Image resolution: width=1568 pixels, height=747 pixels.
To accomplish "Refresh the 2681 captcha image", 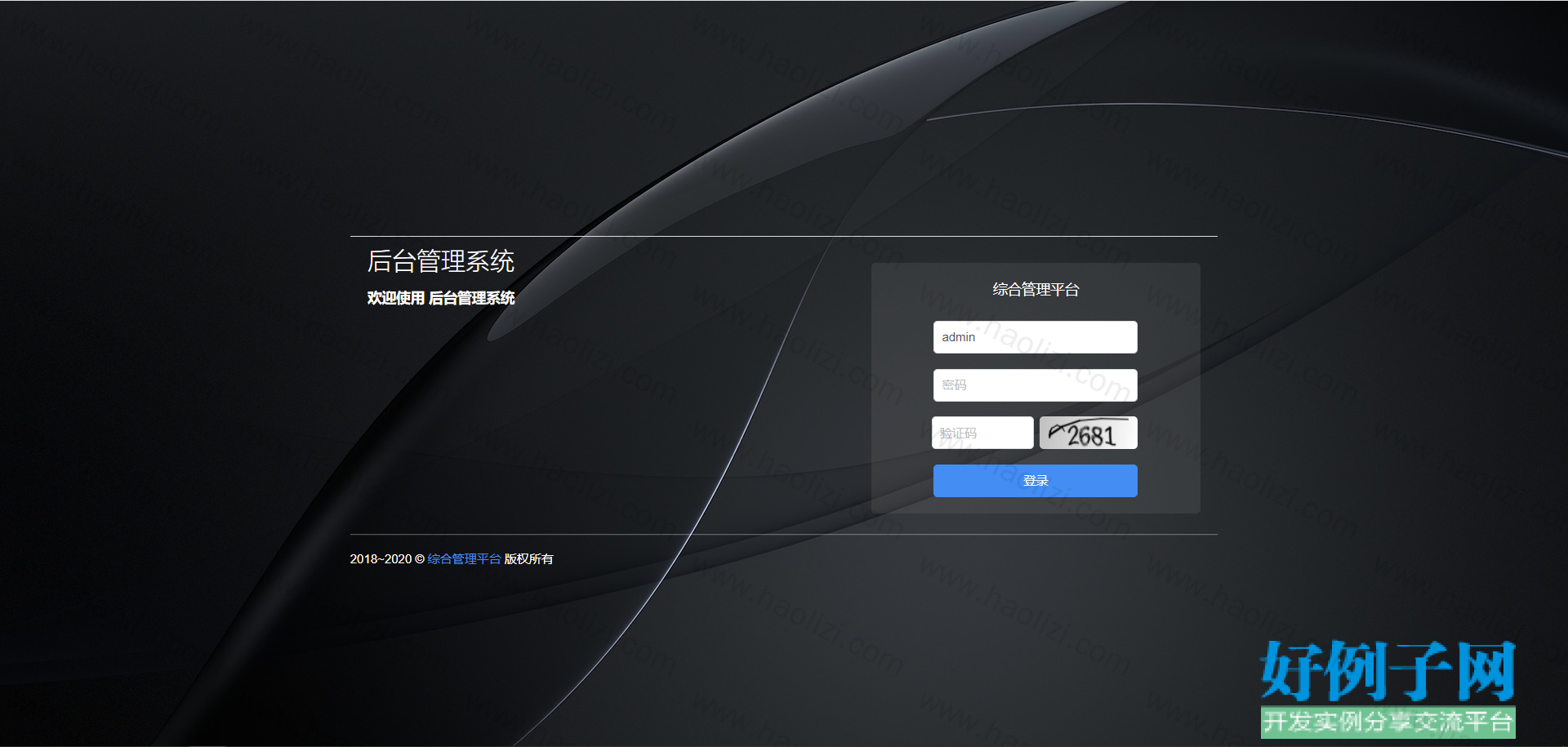I will tap(1089, 433).
